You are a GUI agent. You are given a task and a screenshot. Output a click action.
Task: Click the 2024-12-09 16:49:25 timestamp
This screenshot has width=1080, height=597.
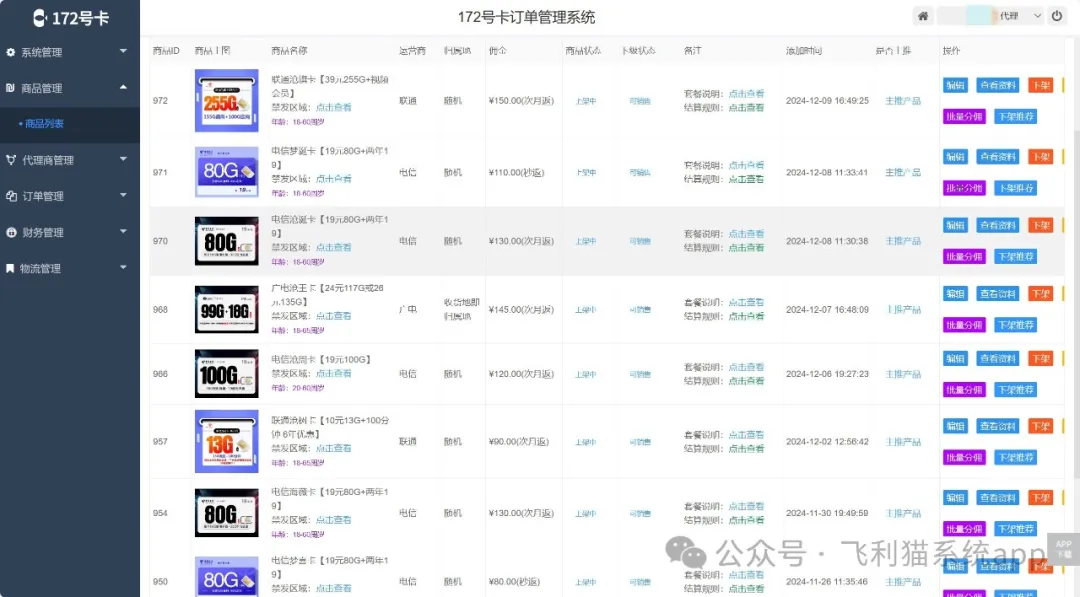827,101
